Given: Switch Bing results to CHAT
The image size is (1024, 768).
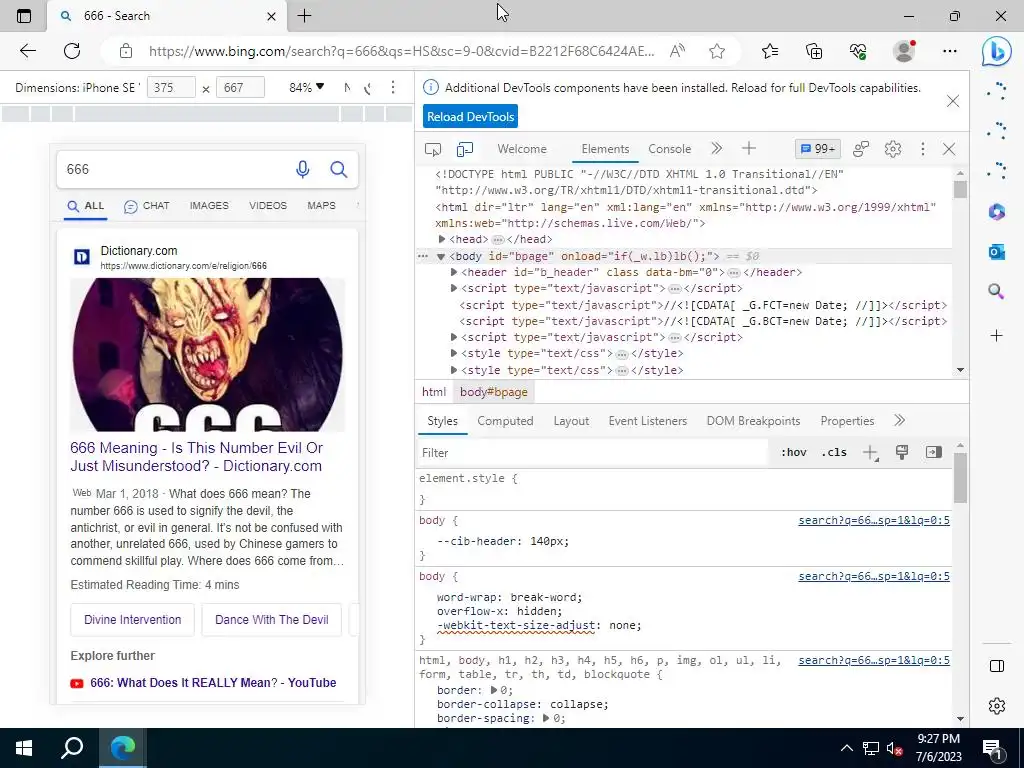Looking at the screenshot, I should click(147, 206).
